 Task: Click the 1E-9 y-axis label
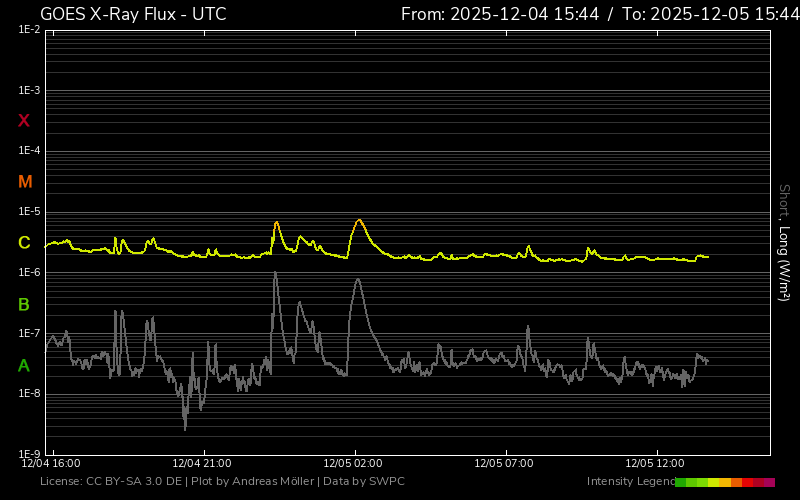(29, 454)
